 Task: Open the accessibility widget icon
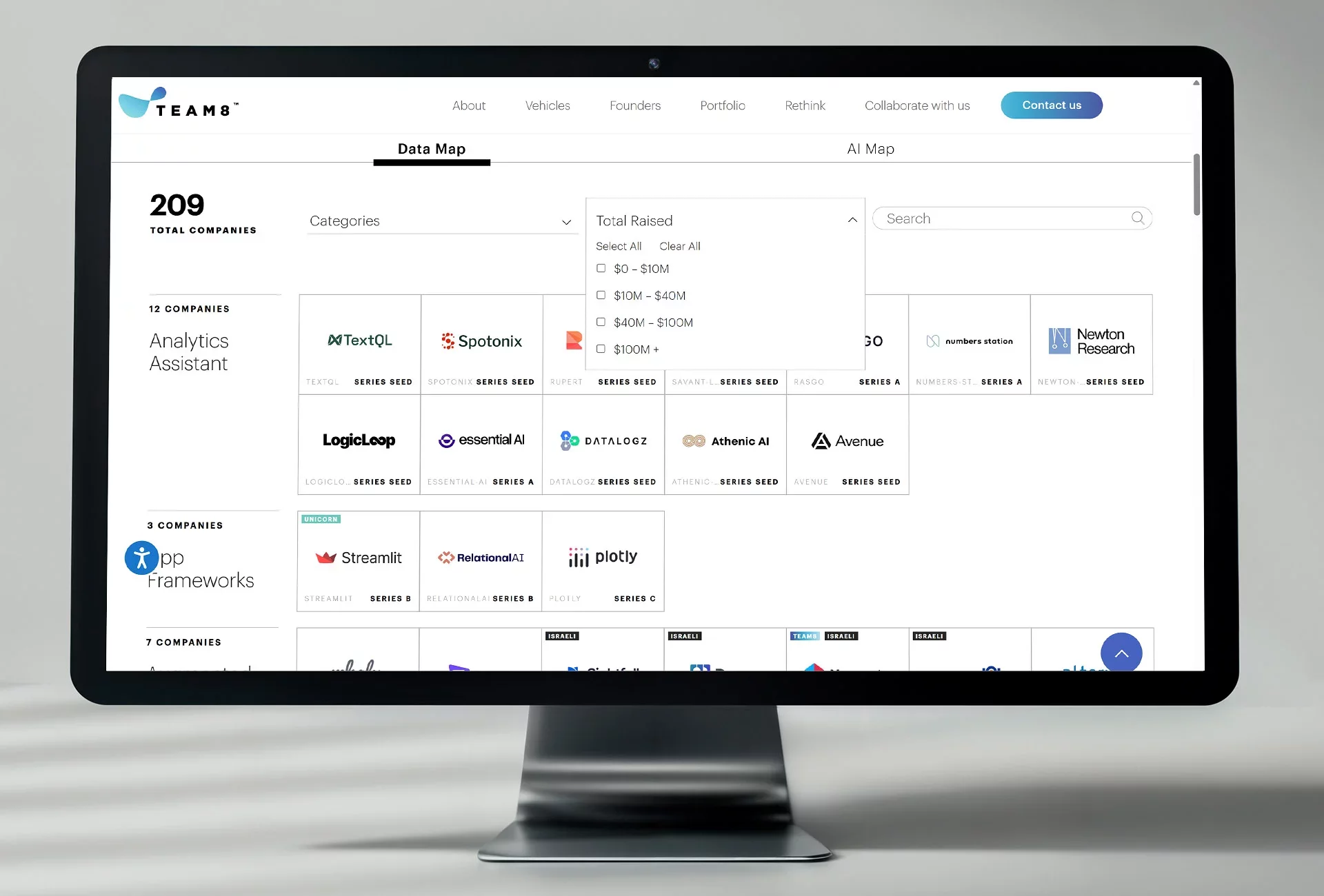click(142, 558)
